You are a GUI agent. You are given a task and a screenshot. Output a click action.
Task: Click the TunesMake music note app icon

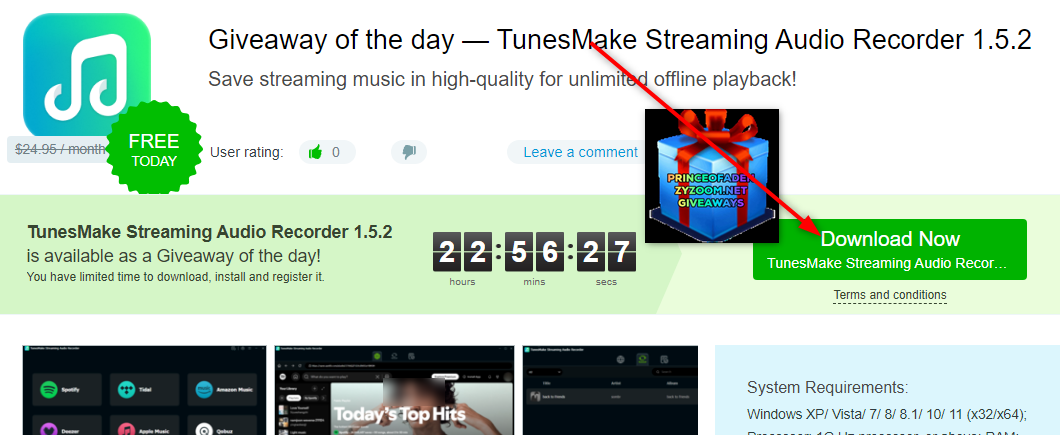coord(87,76)
